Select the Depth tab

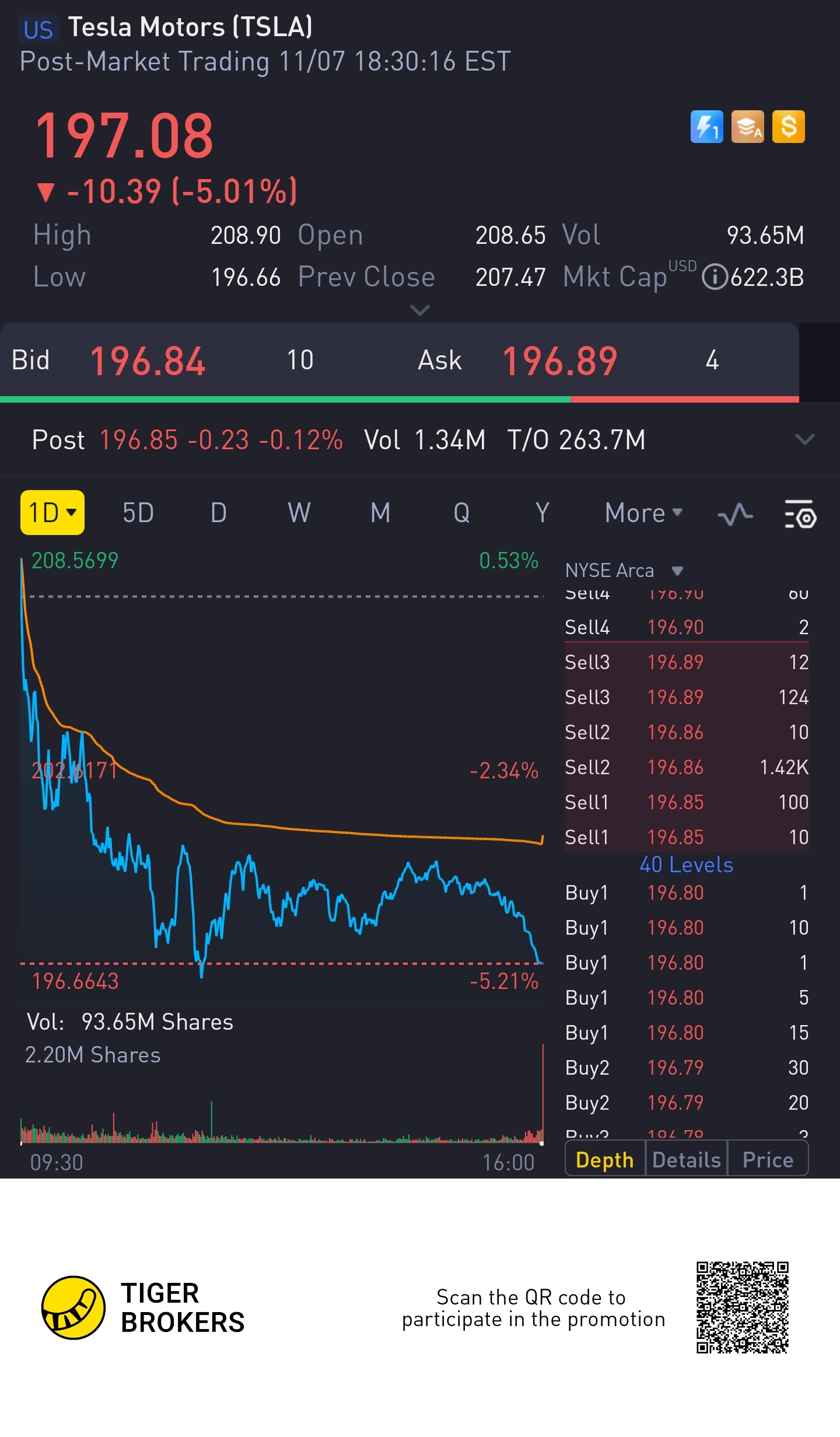pyautogui.click(x=605, y=1160)
